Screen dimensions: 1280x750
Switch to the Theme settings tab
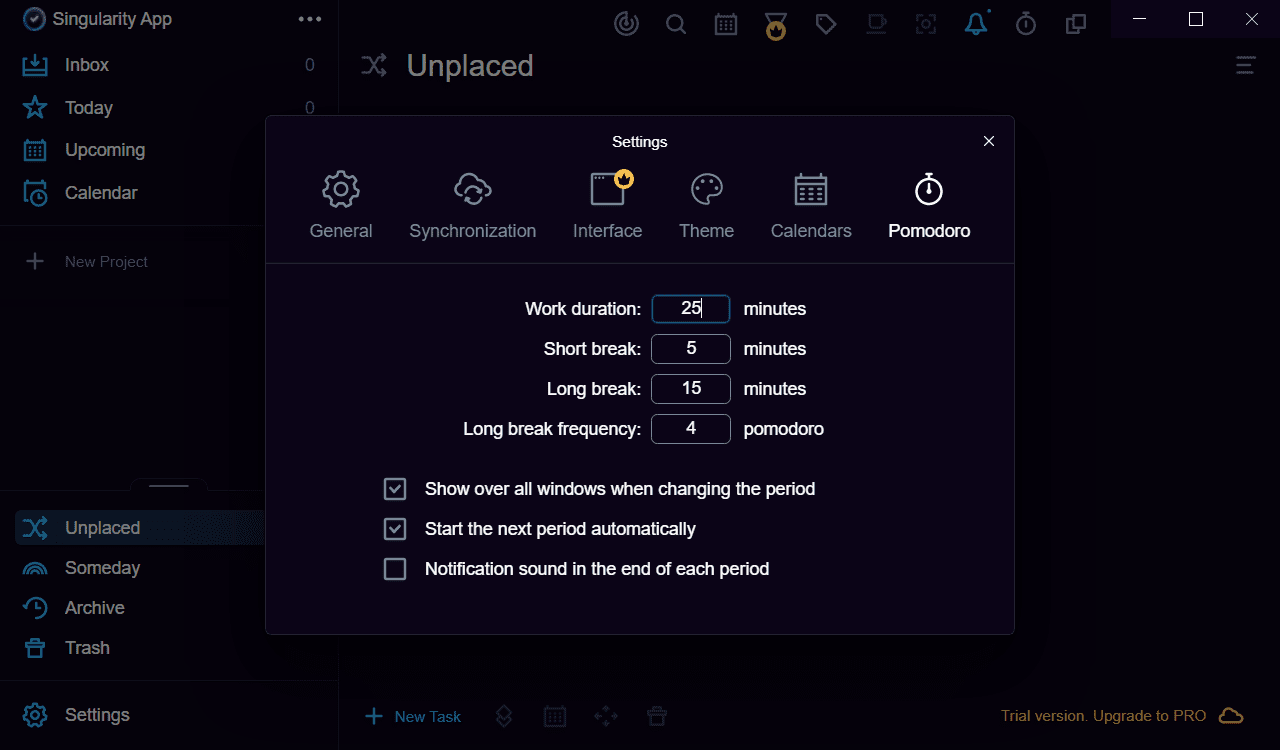click(x=706, y=204)
